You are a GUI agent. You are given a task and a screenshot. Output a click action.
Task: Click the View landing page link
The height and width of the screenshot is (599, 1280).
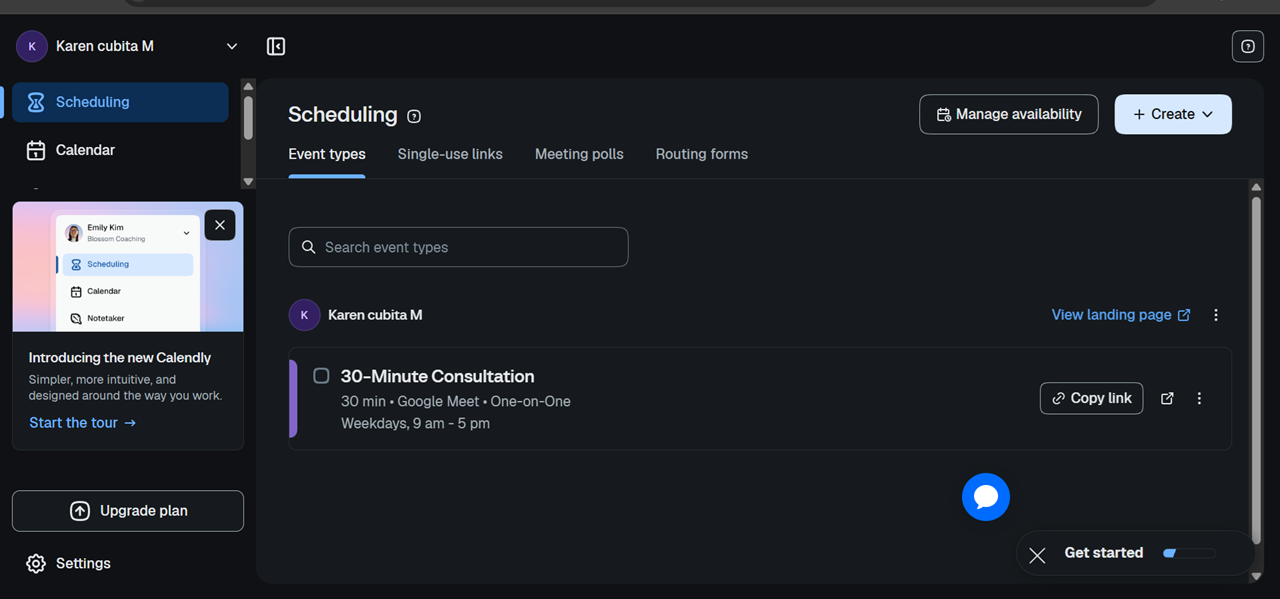click(x=1121, y=314)
